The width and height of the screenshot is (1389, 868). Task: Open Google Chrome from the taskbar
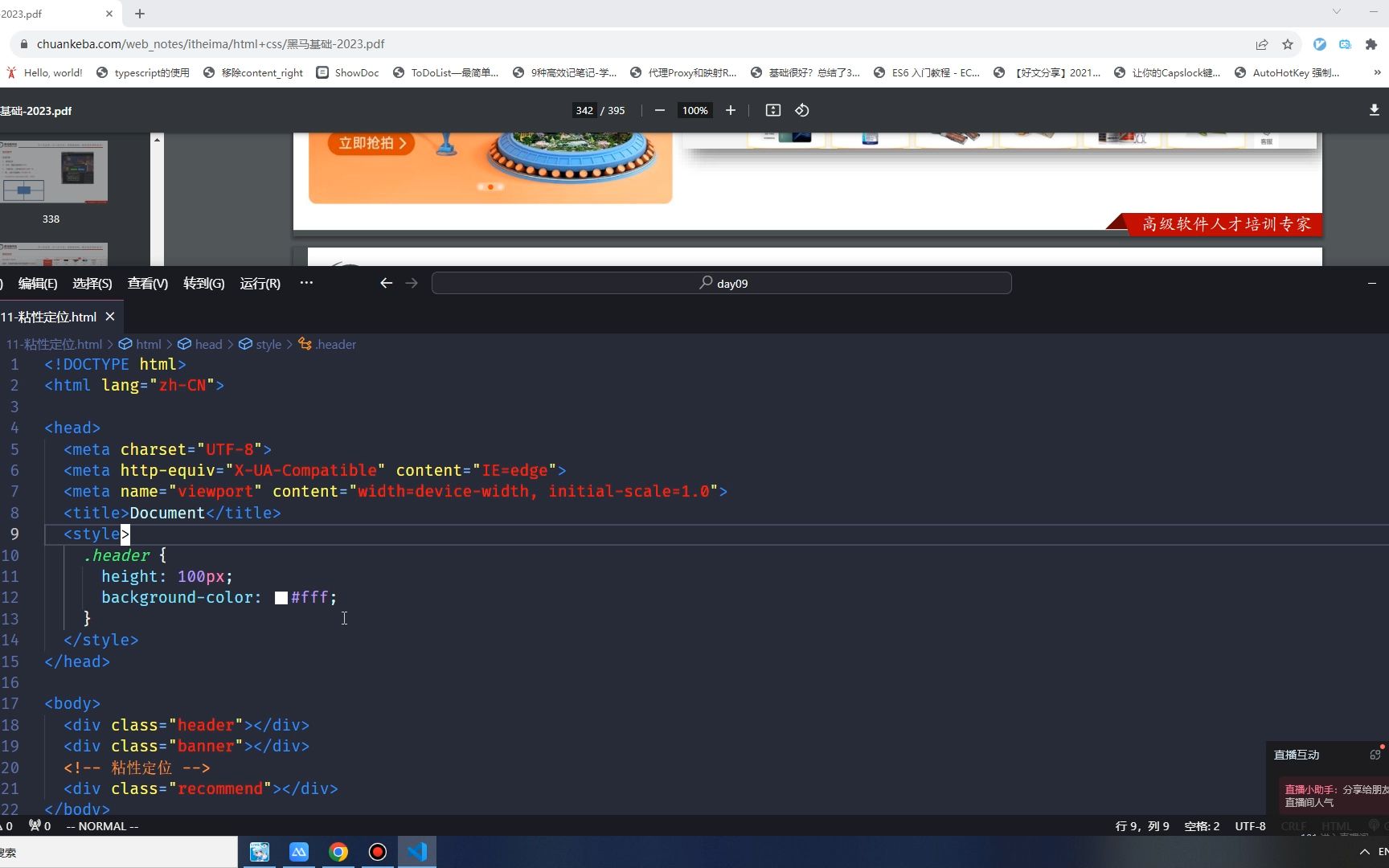pyautogui.click(x=338, y=852)
